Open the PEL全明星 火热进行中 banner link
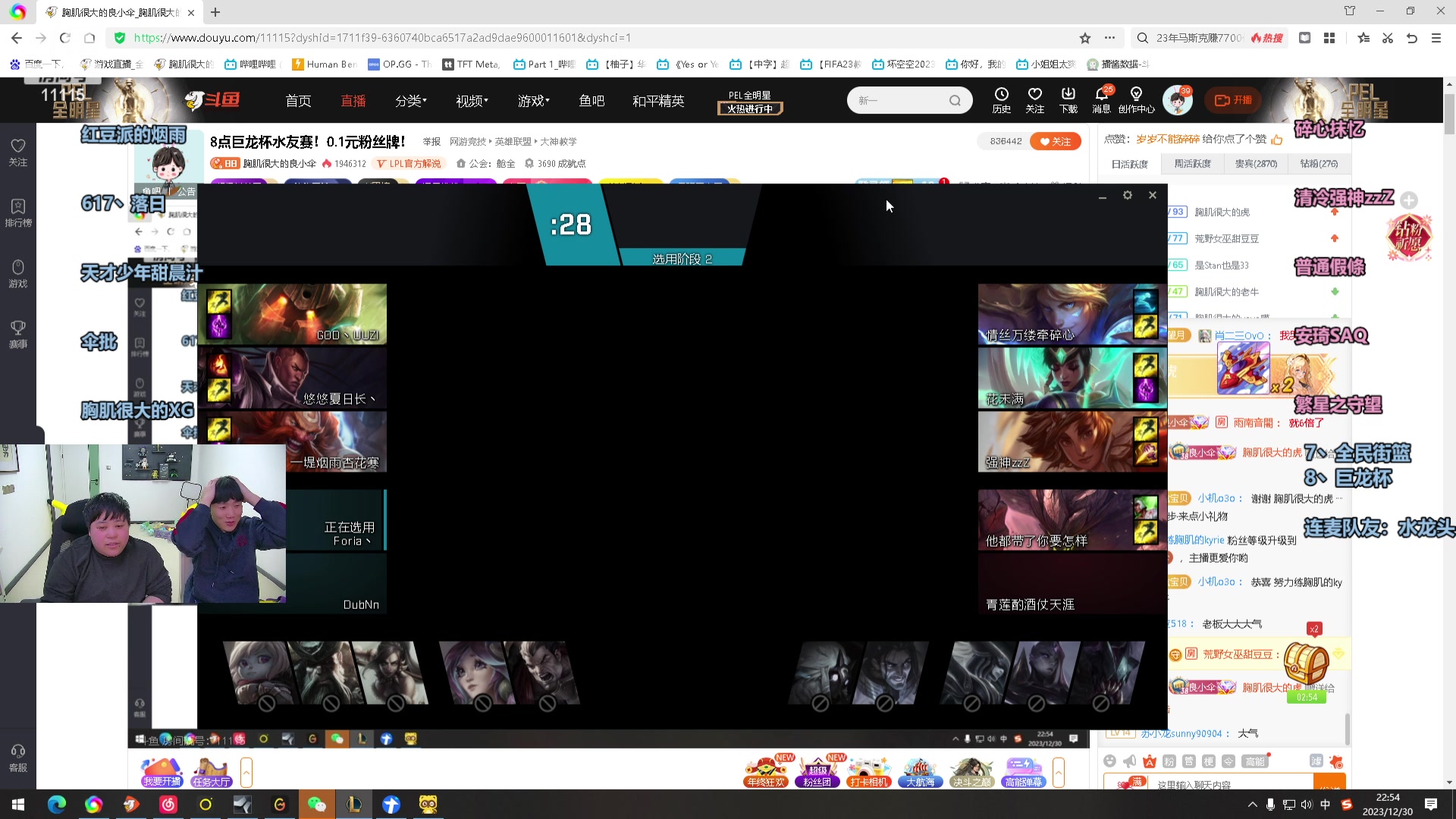 pos(750,102)
